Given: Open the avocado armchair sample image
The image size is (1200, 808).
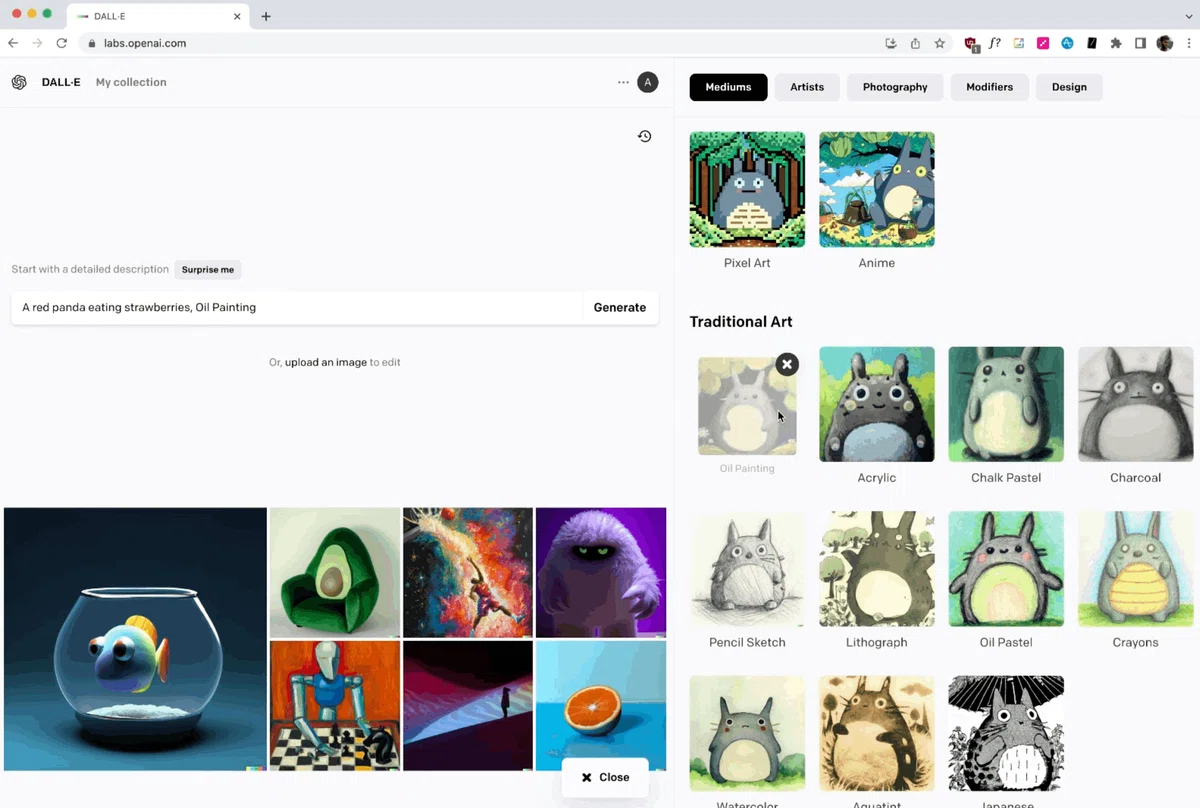Looking at the screenshot, I should 335,572.
